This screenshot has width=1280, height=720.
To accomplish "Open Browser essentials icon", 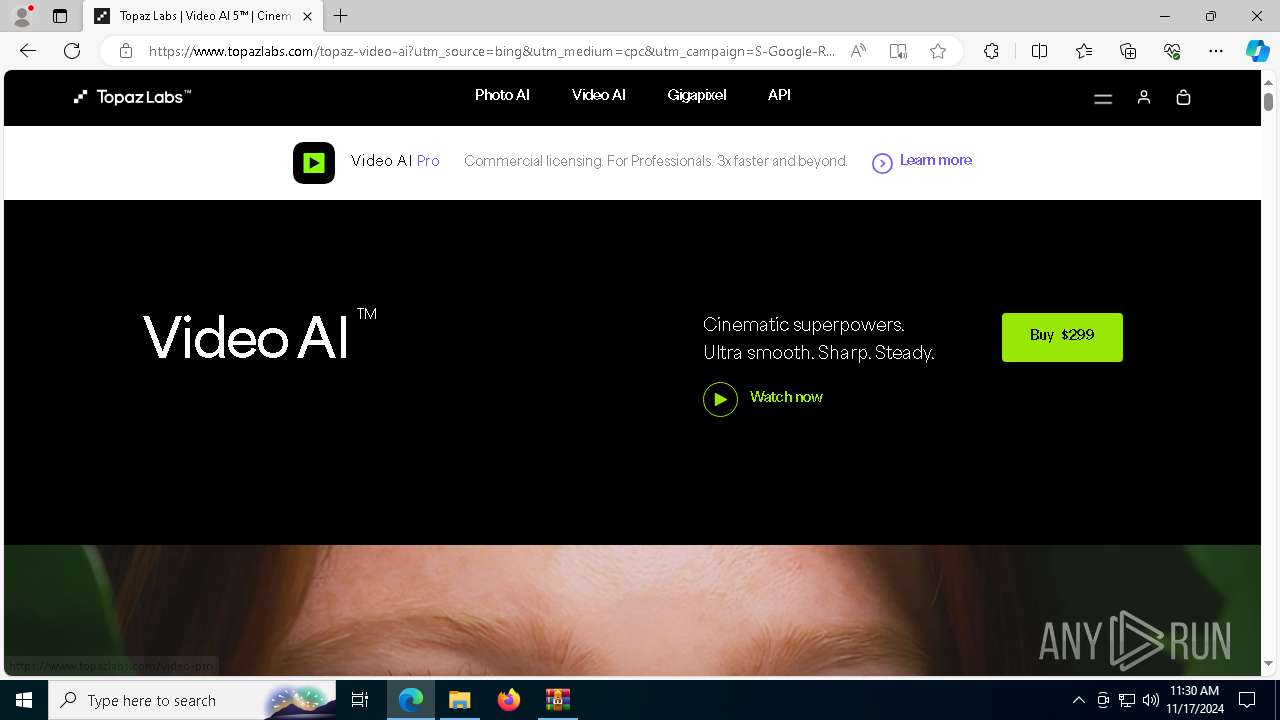I will tap(1172, 51).
